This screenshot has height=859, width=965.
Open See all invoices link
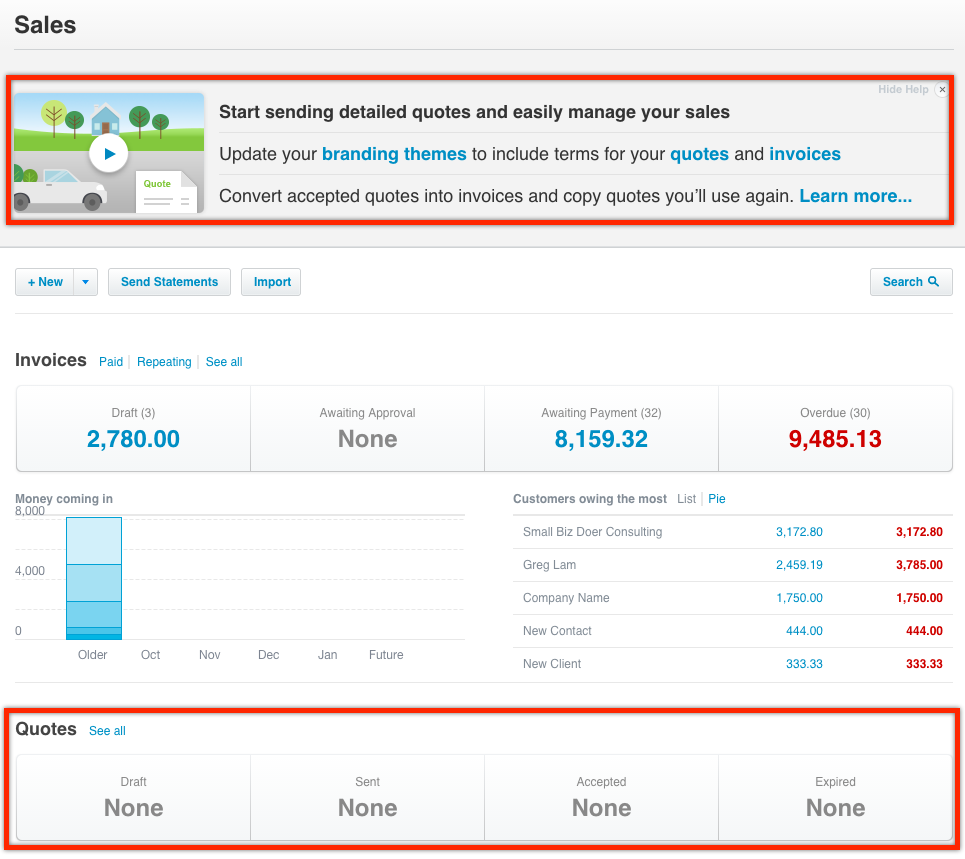tap(224, 362)
